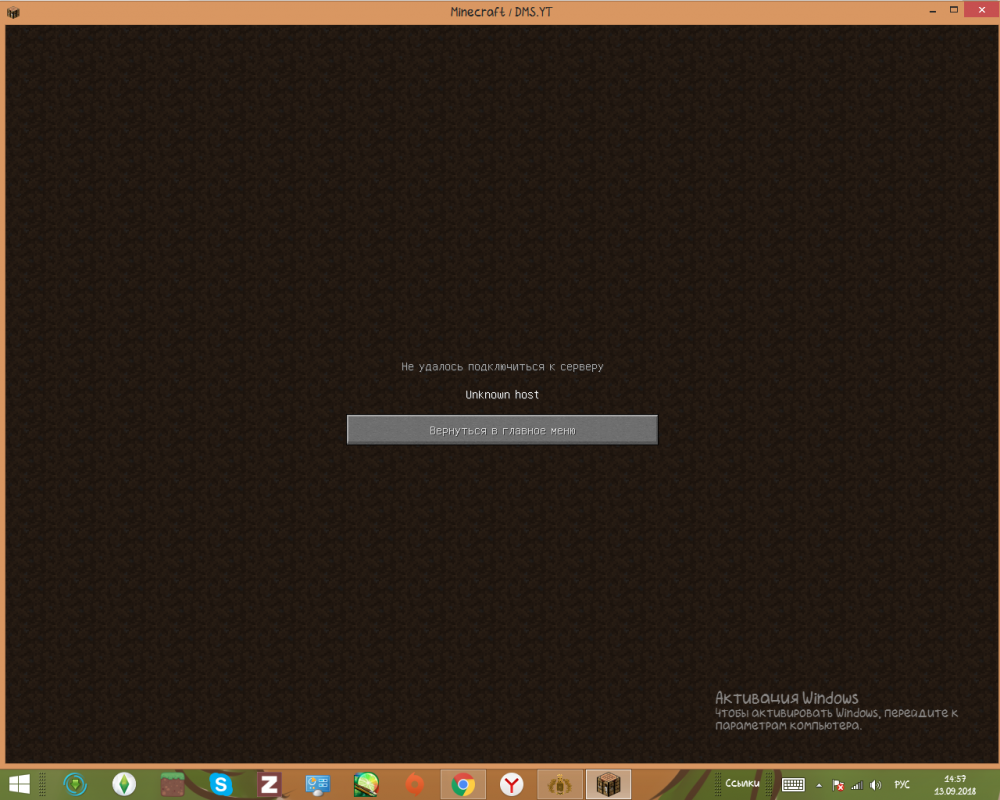Open the clock and date calendar

[954, 784]
